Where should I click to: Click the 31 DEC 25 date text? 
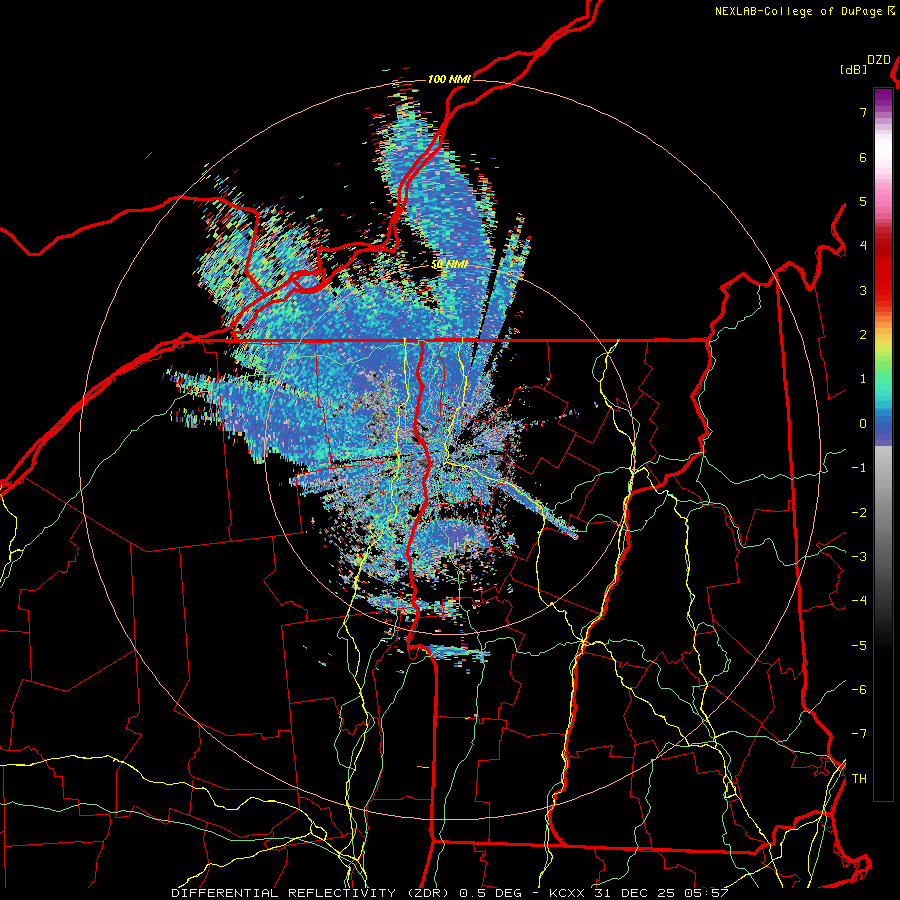(x=635, y=893)
